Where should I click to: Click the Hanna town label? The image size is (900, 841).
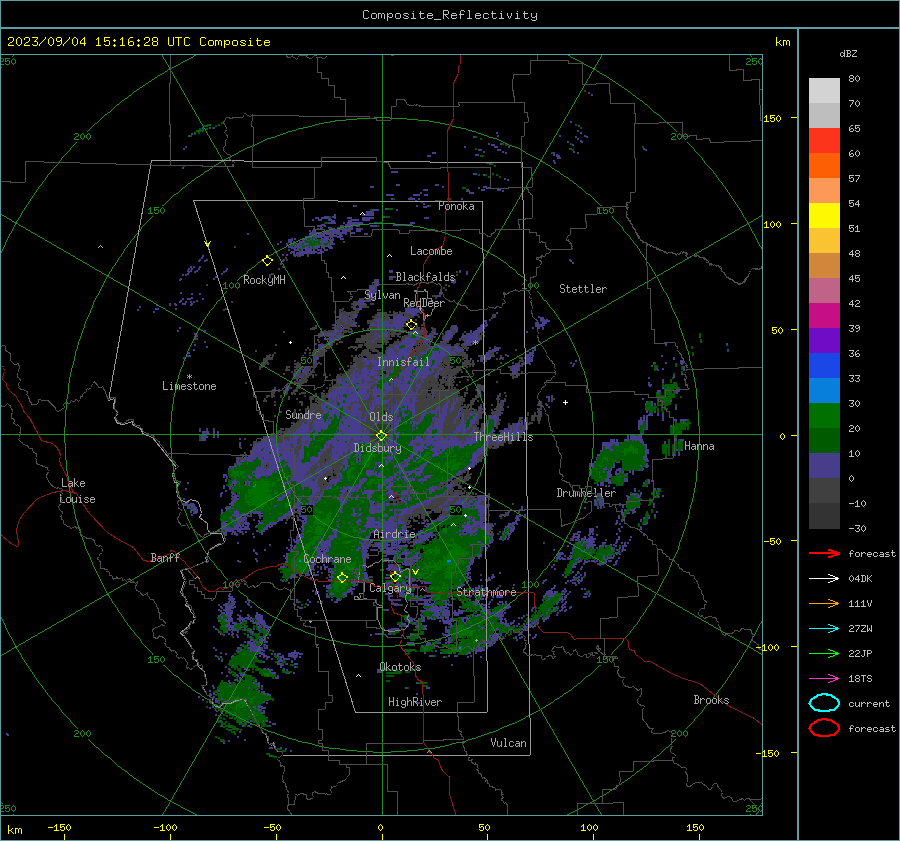click(x=699, y=446)
